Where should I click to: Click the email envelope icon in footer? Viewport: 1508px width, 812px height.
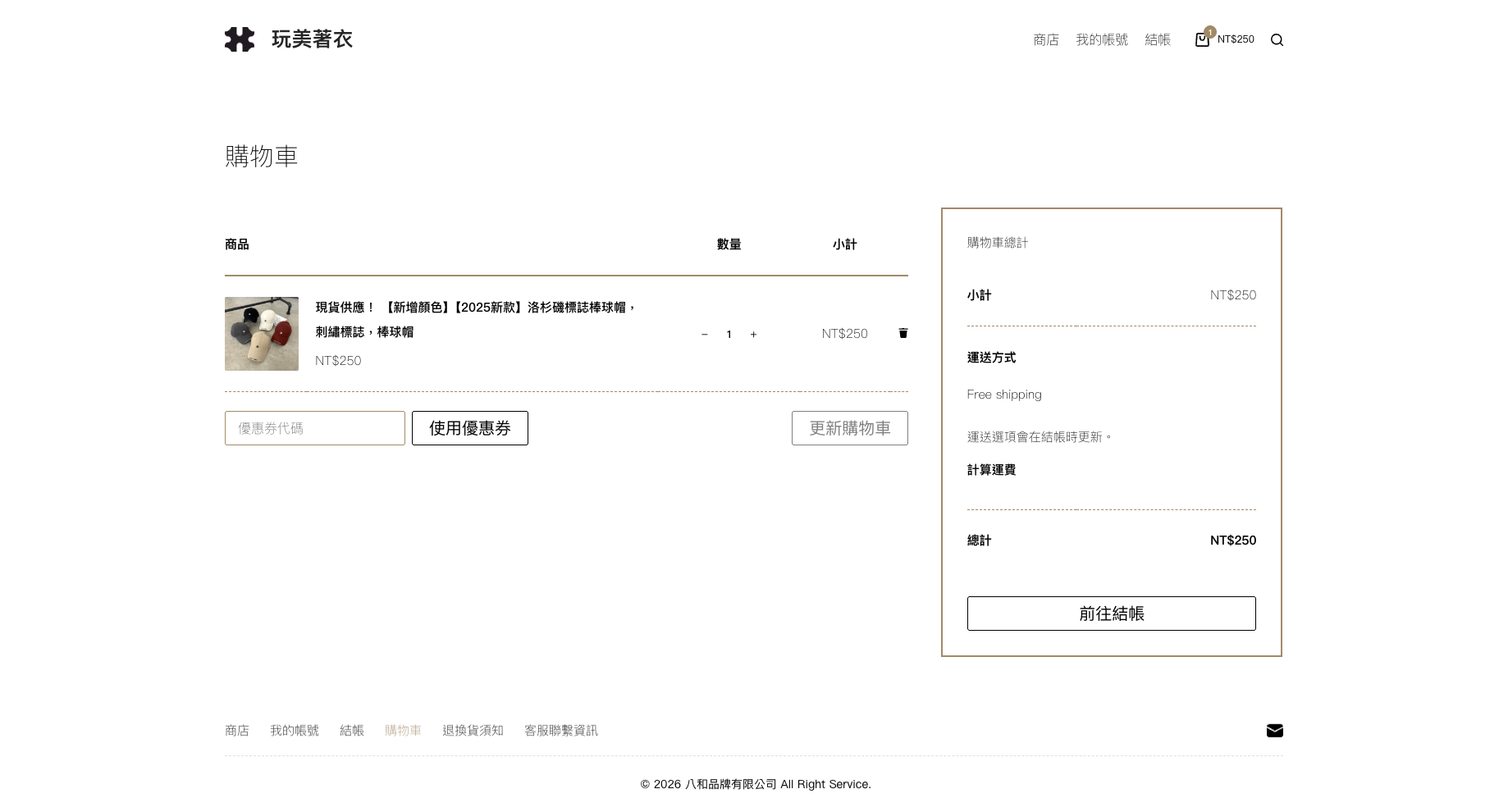pos(1274,731)
